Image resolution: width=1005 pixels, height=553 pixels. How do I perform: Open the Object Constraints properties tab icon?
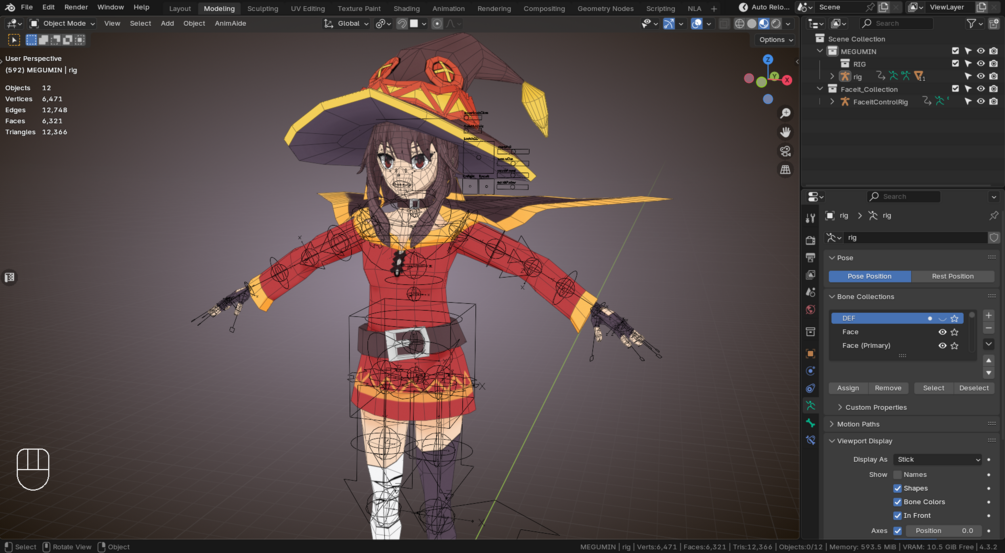click(810, 388)
